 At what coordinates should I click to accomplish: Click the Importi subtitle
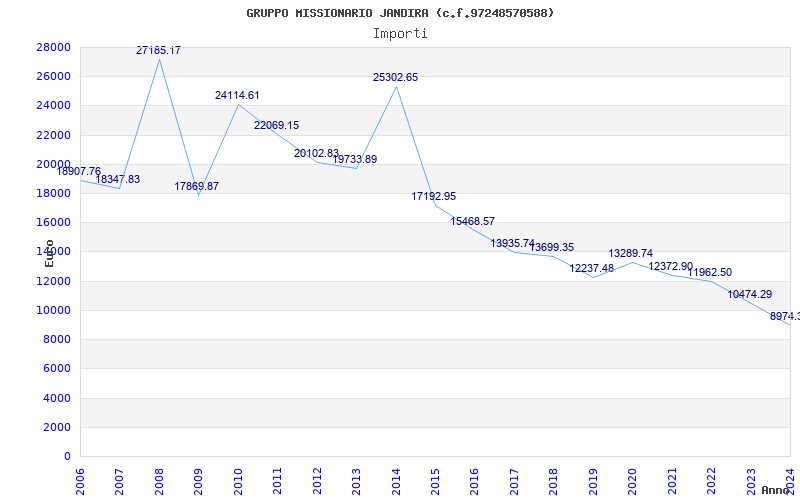tap(400, 34)
